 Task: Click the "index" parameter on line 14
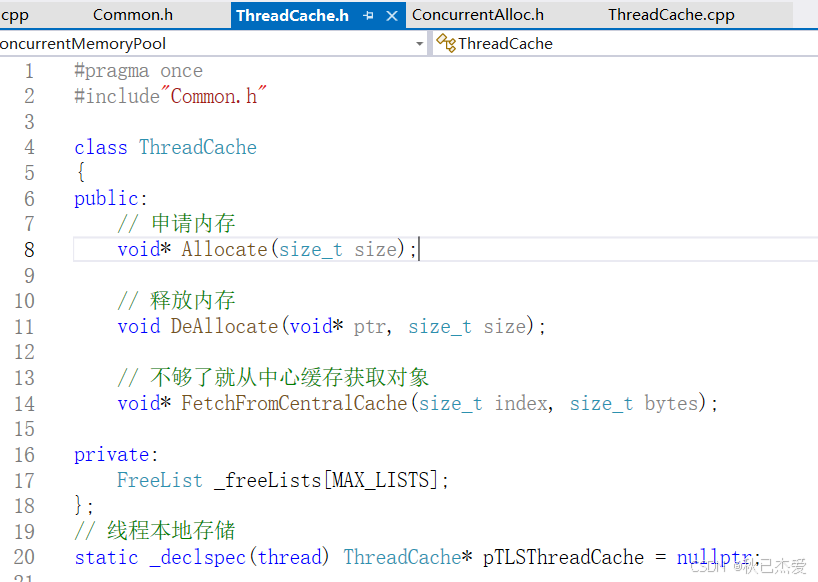(x=520, y=403)
